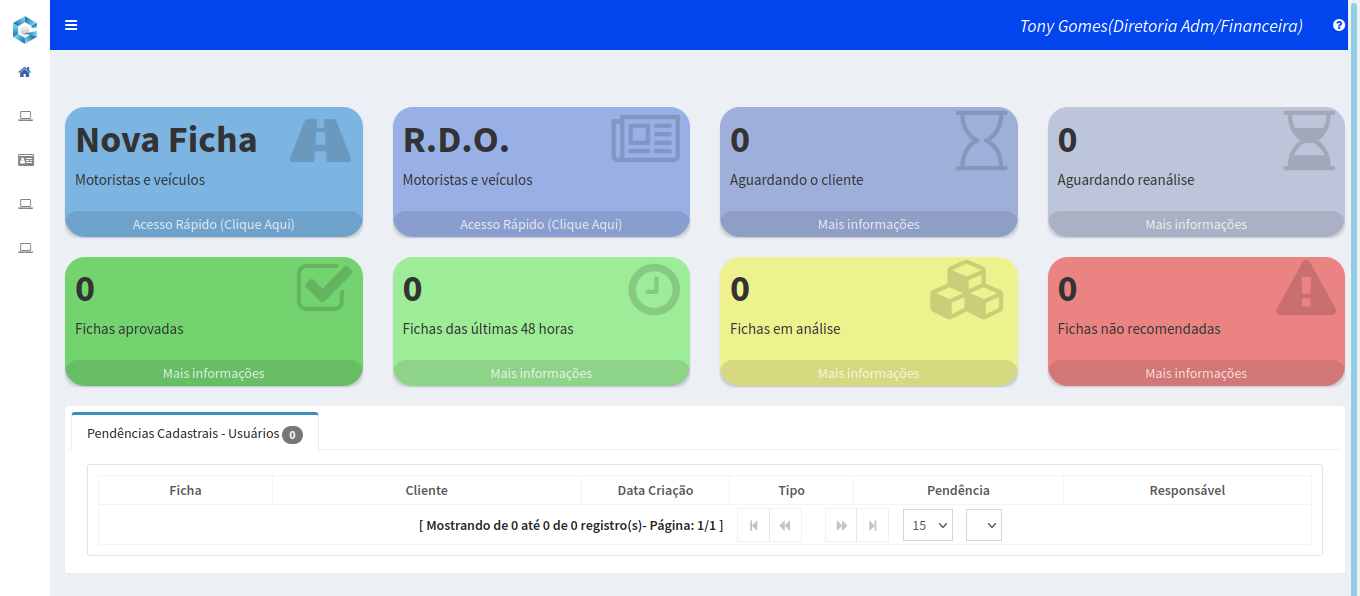Open Mais informações for Aguardando o cliente
Screen dimensions: 1360x596
tap(869, 224)
